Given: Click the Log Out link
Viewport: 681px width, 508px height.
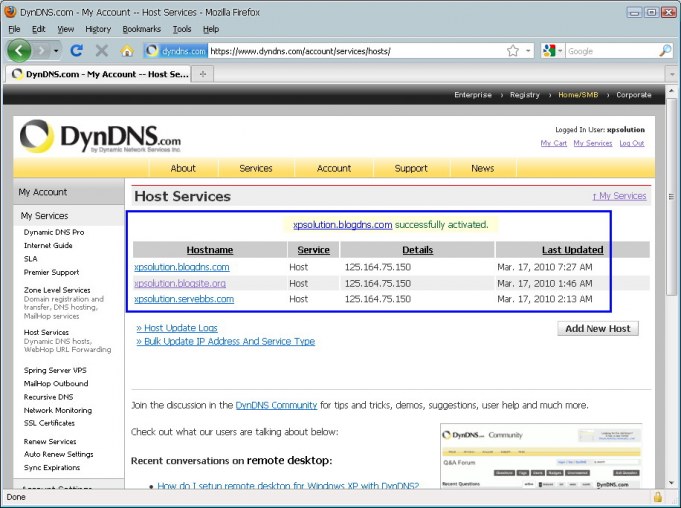Looking at the screenshot, I should pos(632,143).
